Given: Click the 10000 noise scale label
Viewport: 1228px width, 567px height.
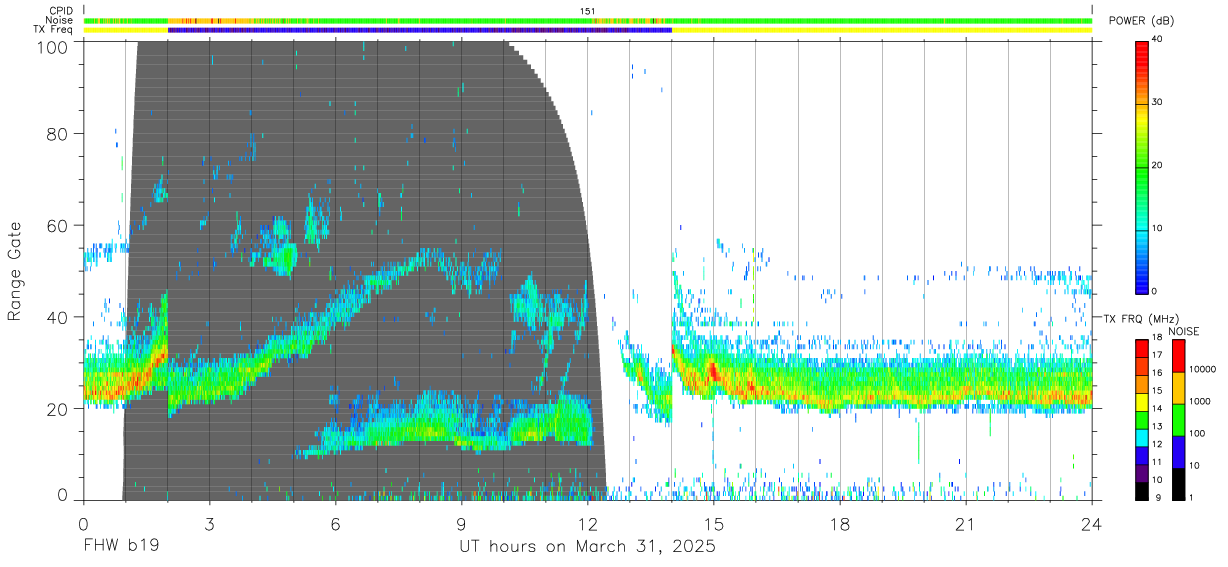Looking at the screenshot, I should (x=1203, y=370).
